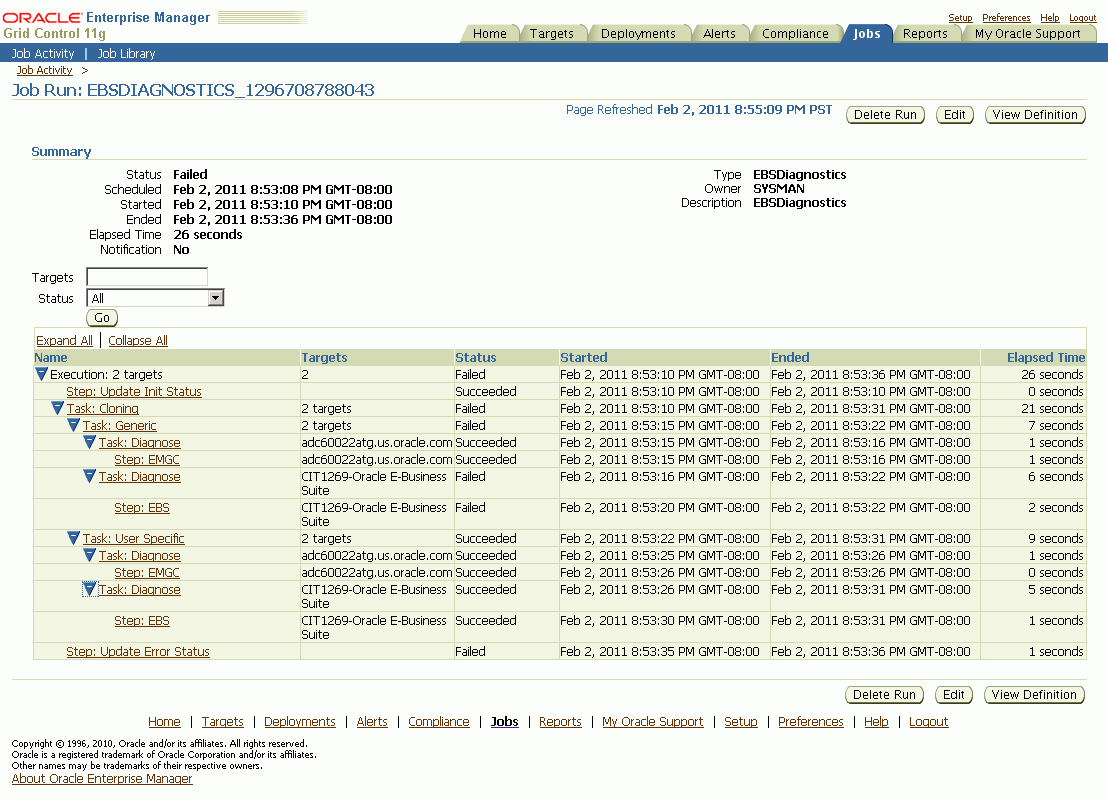This screenshot has height=799, width=1108.
Task: Focus the Targets filter text field
Action: (147, 277)
